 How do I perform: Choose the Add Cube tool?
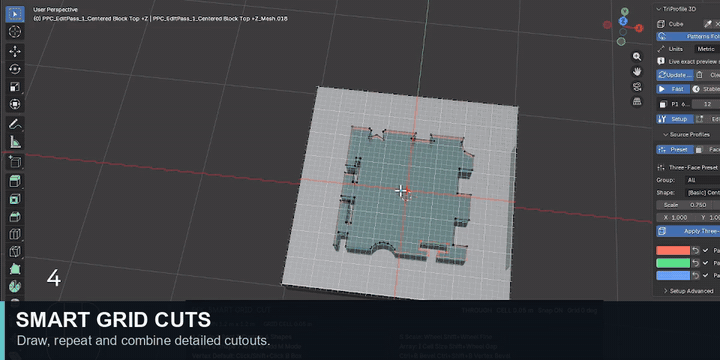click(x=15, y=162)
